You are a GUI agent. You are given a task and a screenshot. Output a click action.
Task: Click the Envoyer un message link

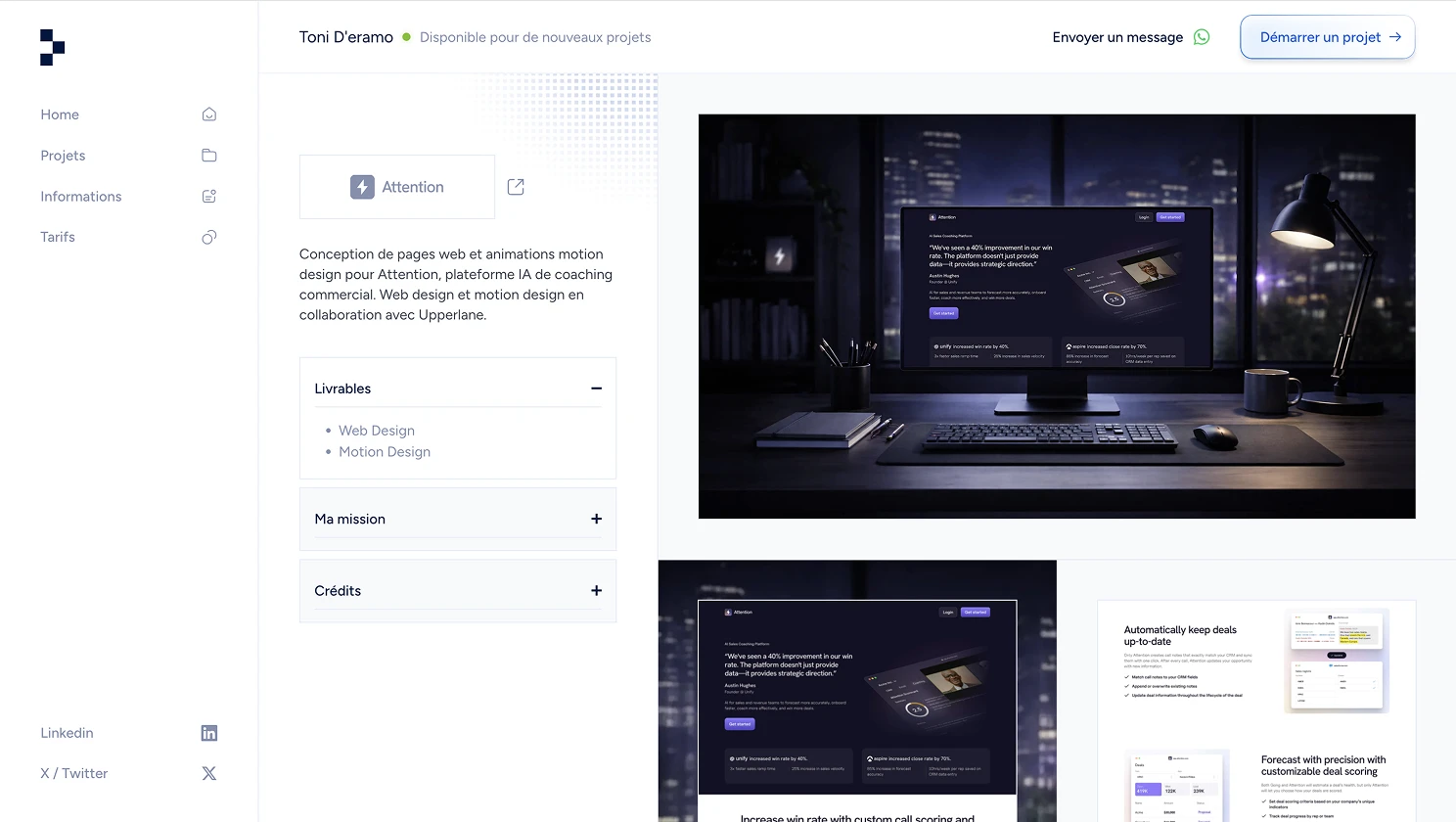point(1117,36)
